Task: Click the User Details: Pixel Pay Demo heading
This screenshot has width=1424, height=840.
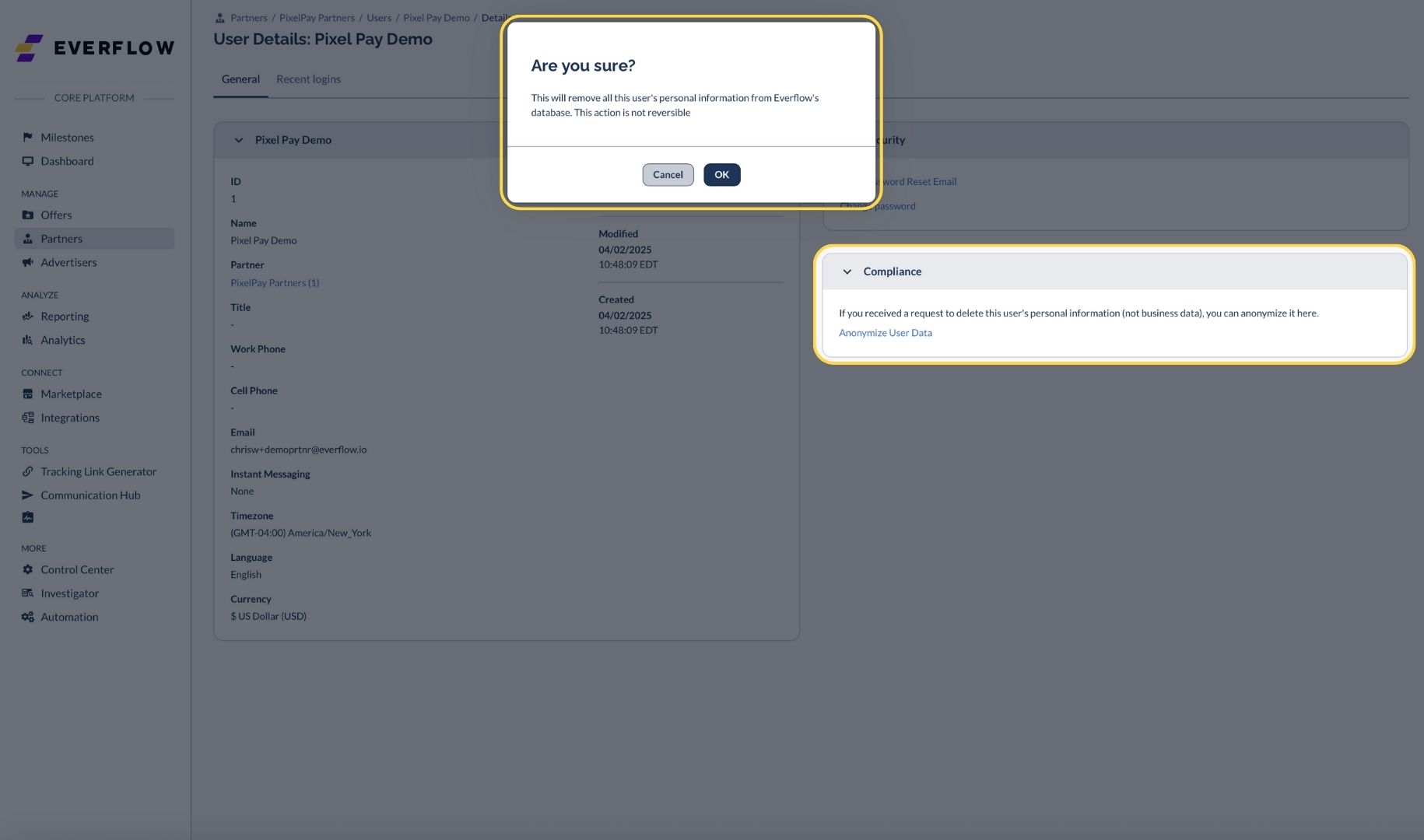Action: pyautogui.click(x=323, y=39)
